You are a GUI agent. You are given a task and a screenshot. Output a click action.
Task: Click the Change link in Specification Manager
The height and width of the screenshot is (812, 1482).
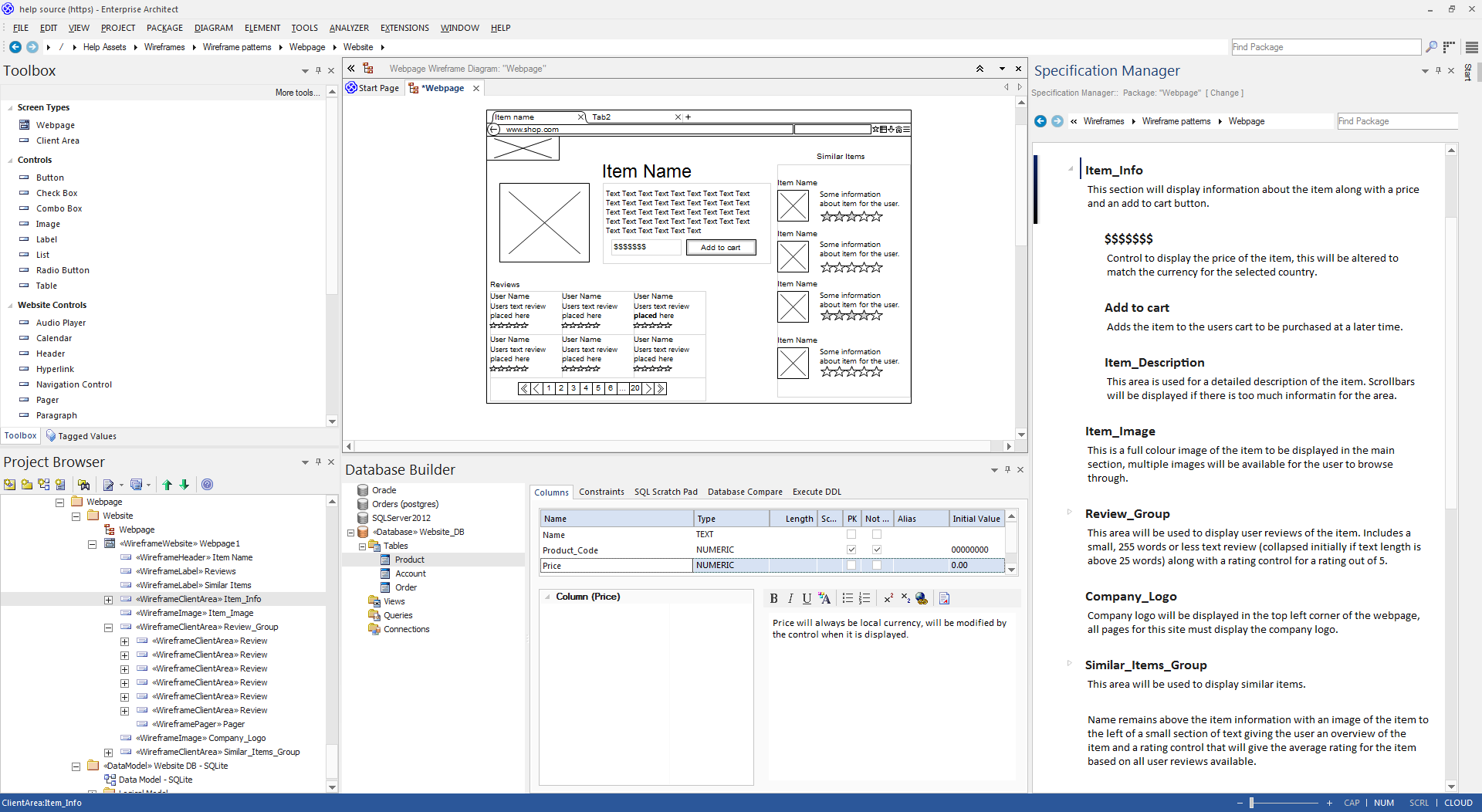[x=1224, y=93]
